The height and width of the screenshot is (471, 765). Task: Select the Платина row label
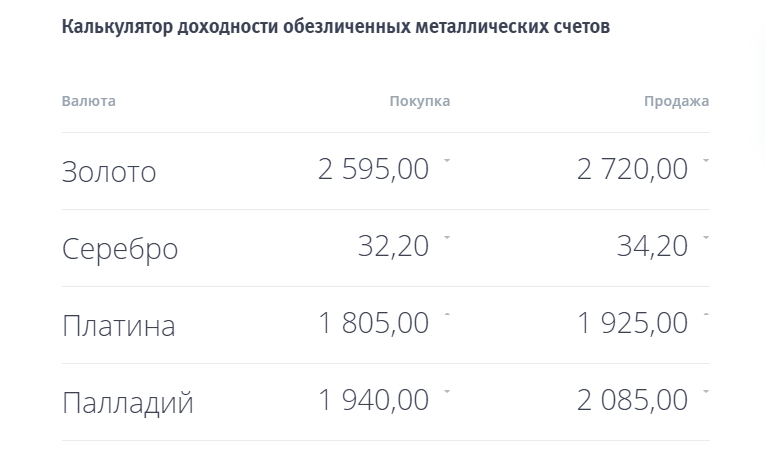(x=118, y=326)
